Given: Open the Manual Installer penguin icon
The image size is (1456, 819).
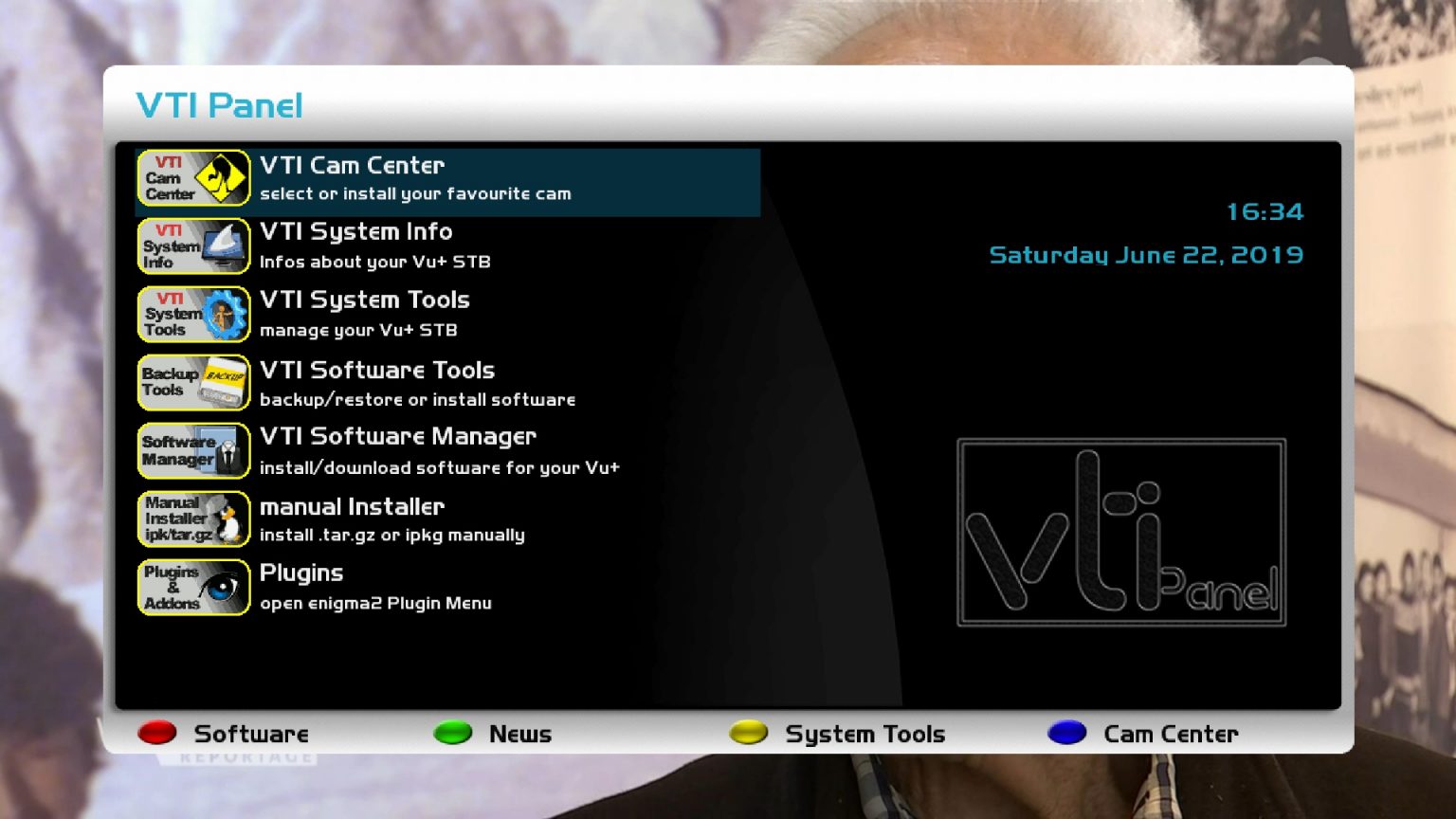Looking at the screenshot, I should tap(193, 519).
